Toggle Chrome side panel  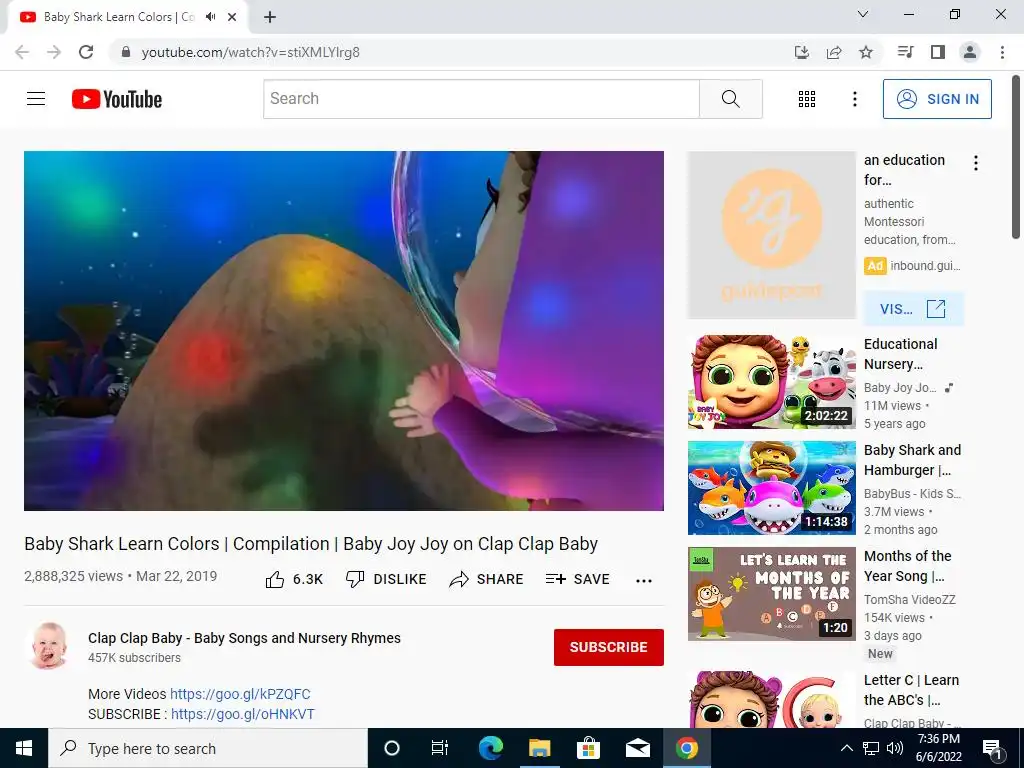pyautogui.click(x=938, y=52)
